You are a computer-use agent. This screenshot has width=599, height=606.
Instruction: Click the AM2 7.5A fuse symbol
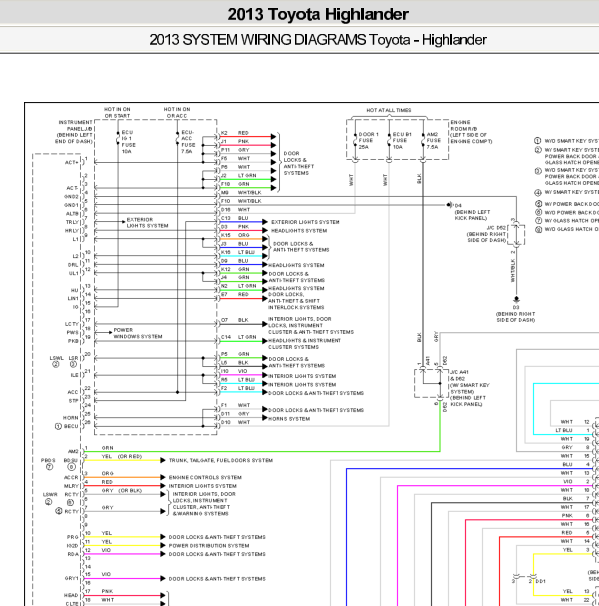coord(423,140)
